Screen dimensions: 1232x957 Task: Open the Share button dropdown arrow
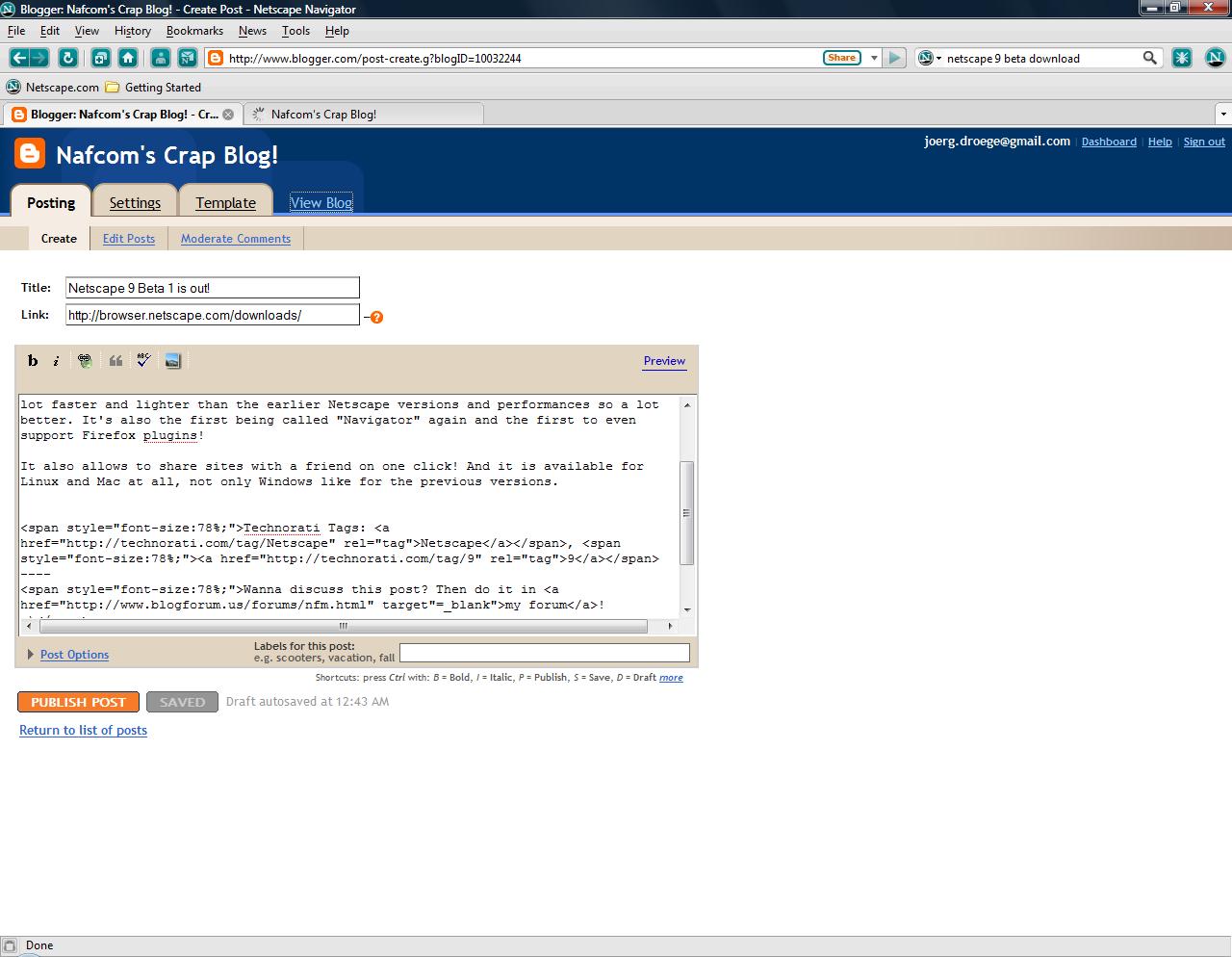coord(874,58)
